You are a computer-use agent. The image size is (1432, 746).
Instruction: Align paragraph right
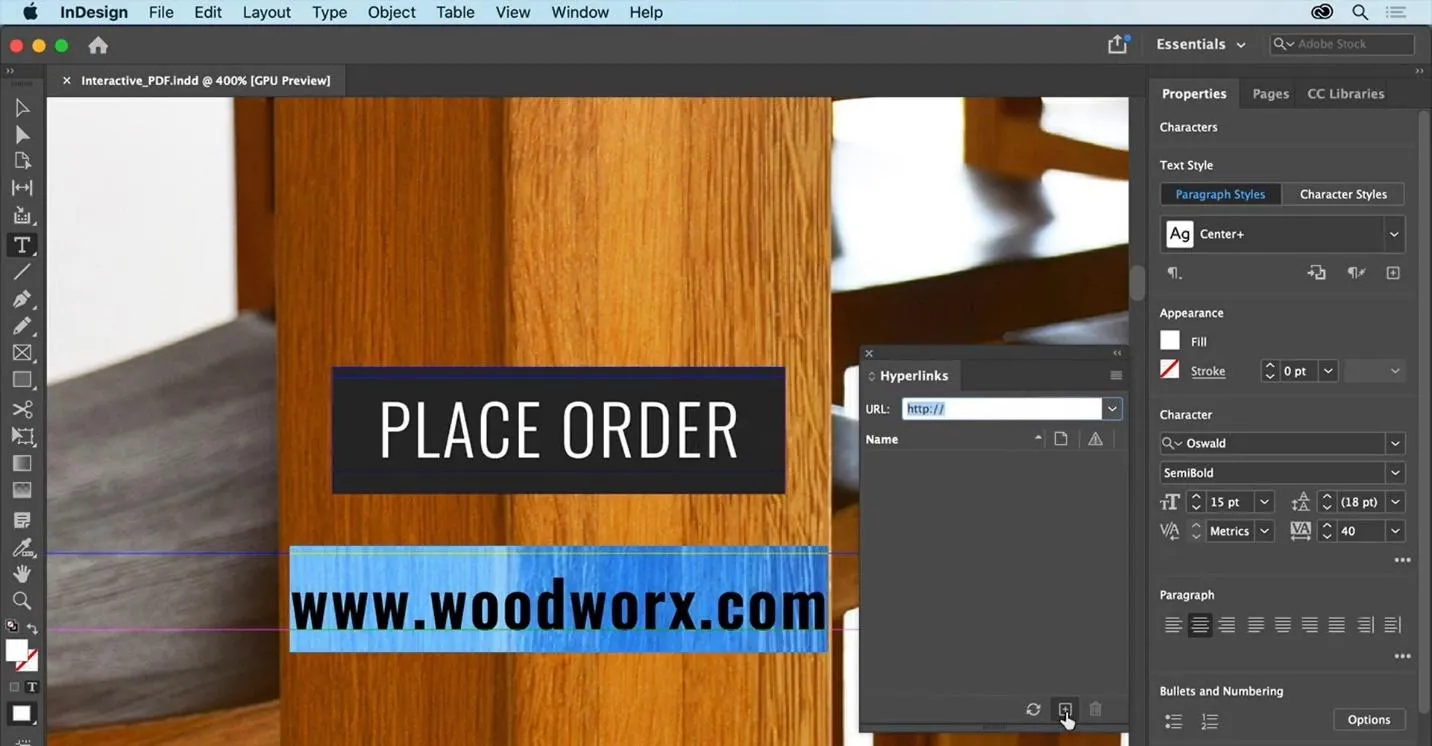1227,625
